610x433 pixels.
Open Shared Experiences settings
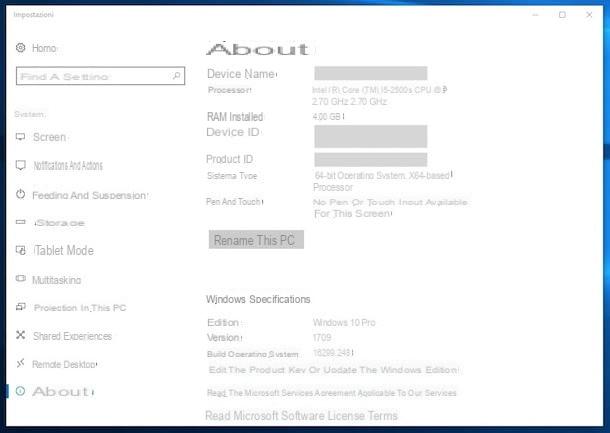72,336
